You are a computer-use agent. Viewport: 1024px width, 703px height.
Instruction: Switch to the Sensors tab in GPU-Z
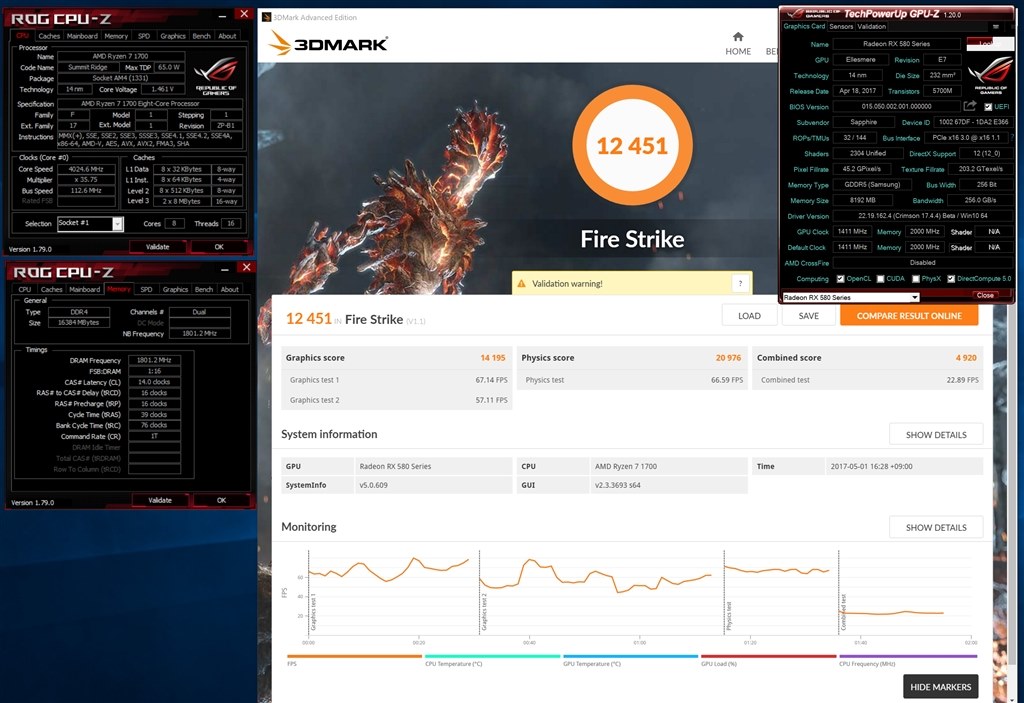[841, 27]
